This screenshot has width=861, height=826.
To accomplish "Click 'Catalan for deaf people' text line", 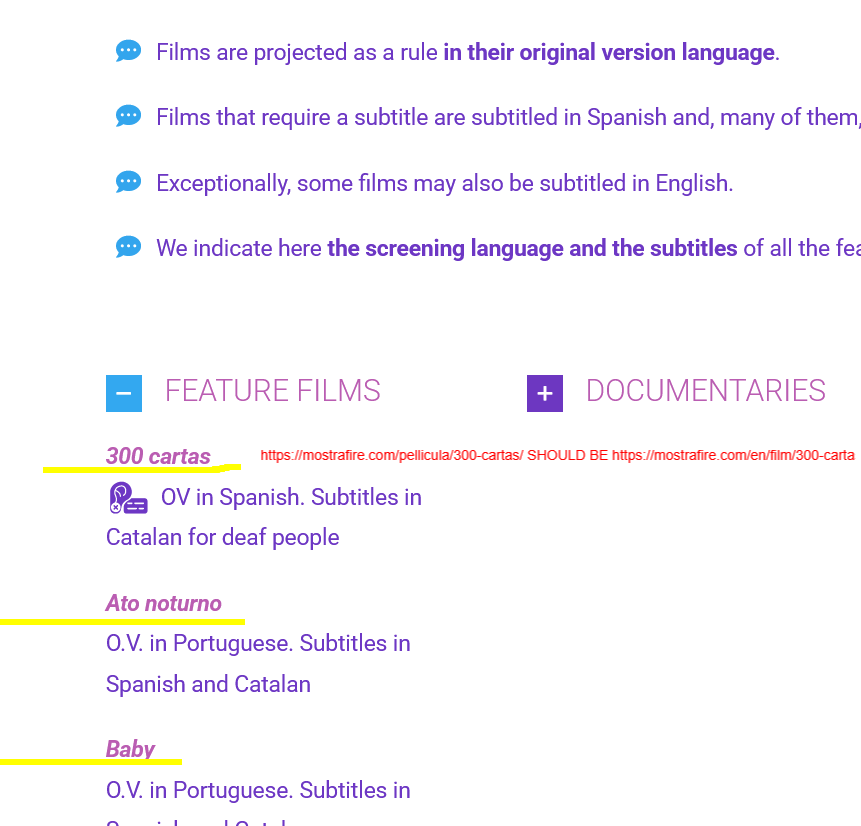I will click(222, 538).
